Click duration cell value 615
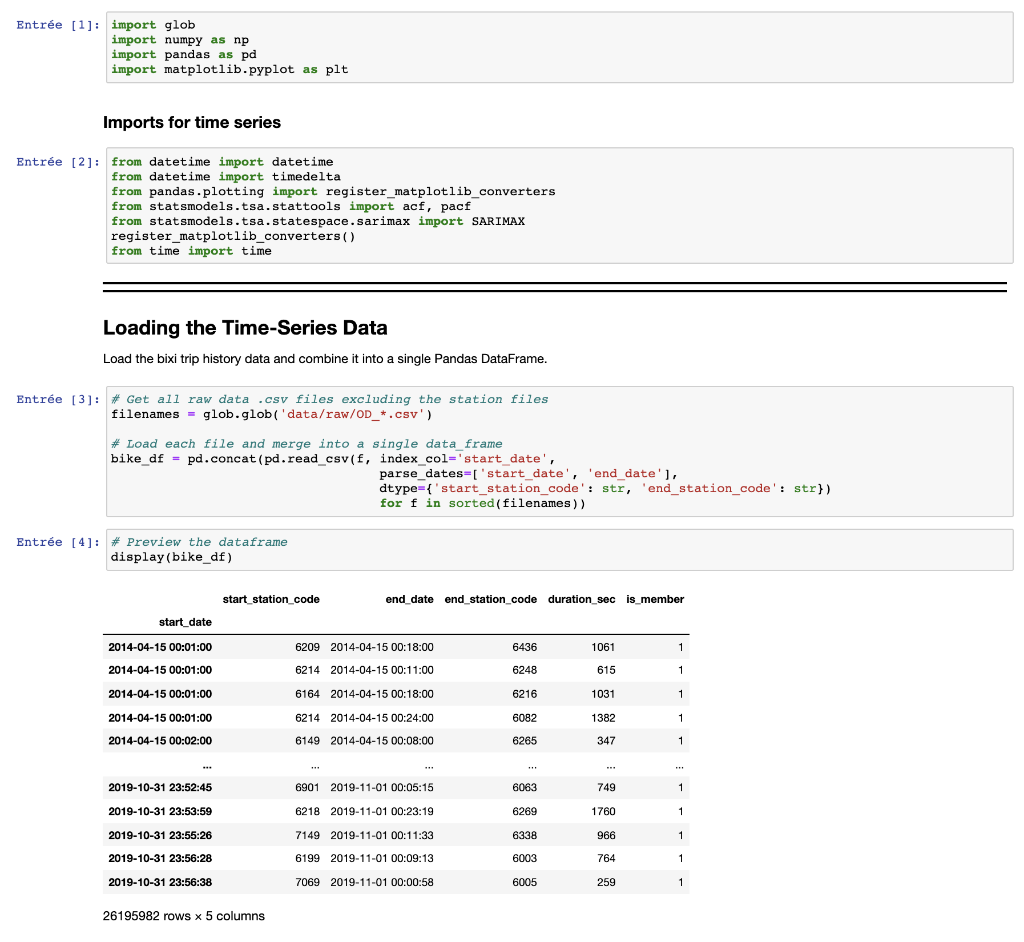This screenshot has width=1024, height=942. click(x=606, y=670)
